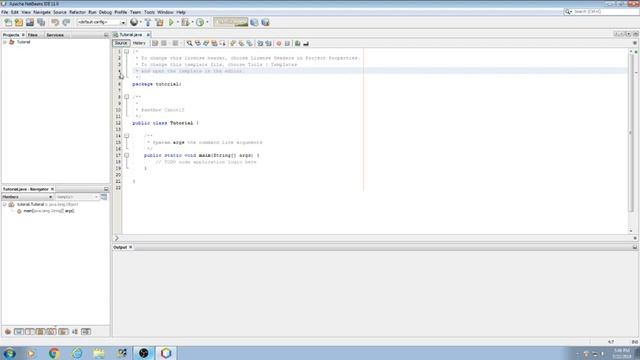640x360 pixels.
Task: Click the Uncomment editor toolbar icon
Action: click(x=306, y=43)
